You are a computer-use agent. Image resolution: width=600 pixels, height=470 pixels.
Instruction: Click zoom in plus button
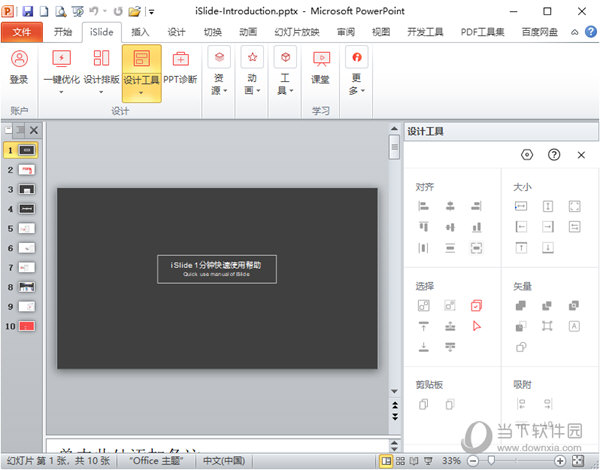[x=560, y=461]
